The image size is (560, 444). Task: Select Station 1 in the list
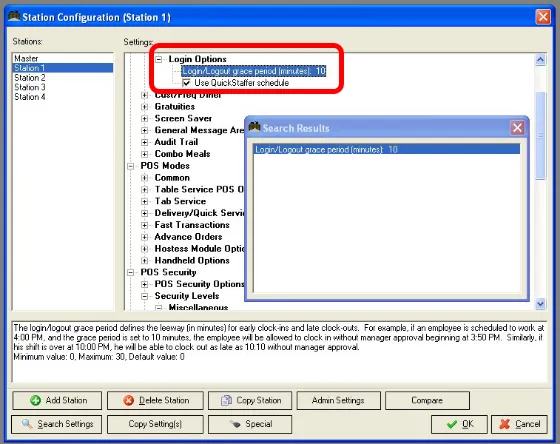(x=62, y=68)
